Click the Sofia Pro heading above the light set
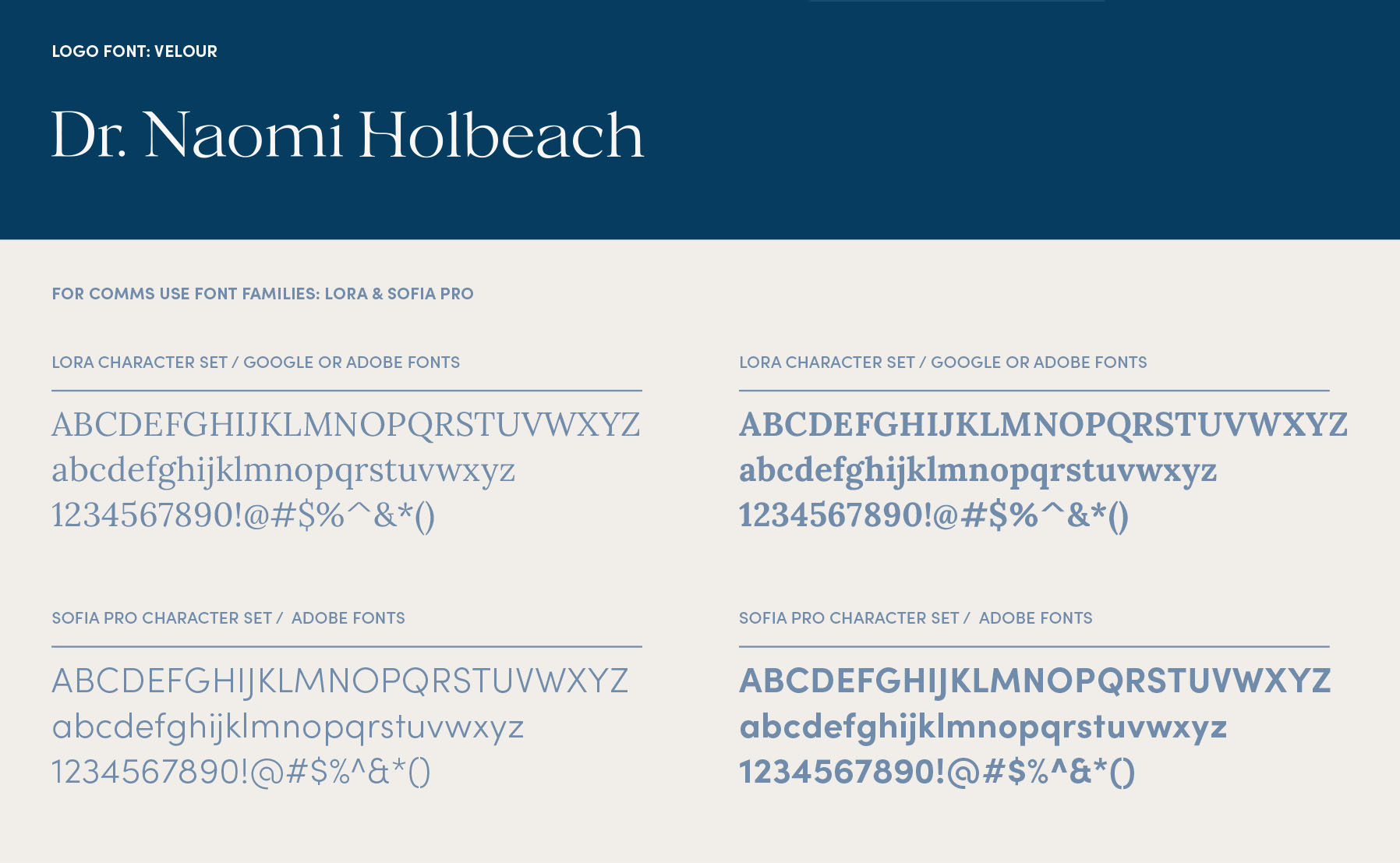The image size is (1400, 863). coord(228,618)
